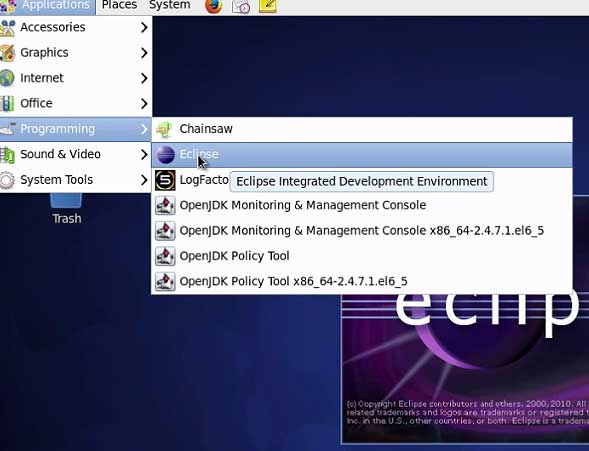Select the Accessories menu entry

coord(76,27)
